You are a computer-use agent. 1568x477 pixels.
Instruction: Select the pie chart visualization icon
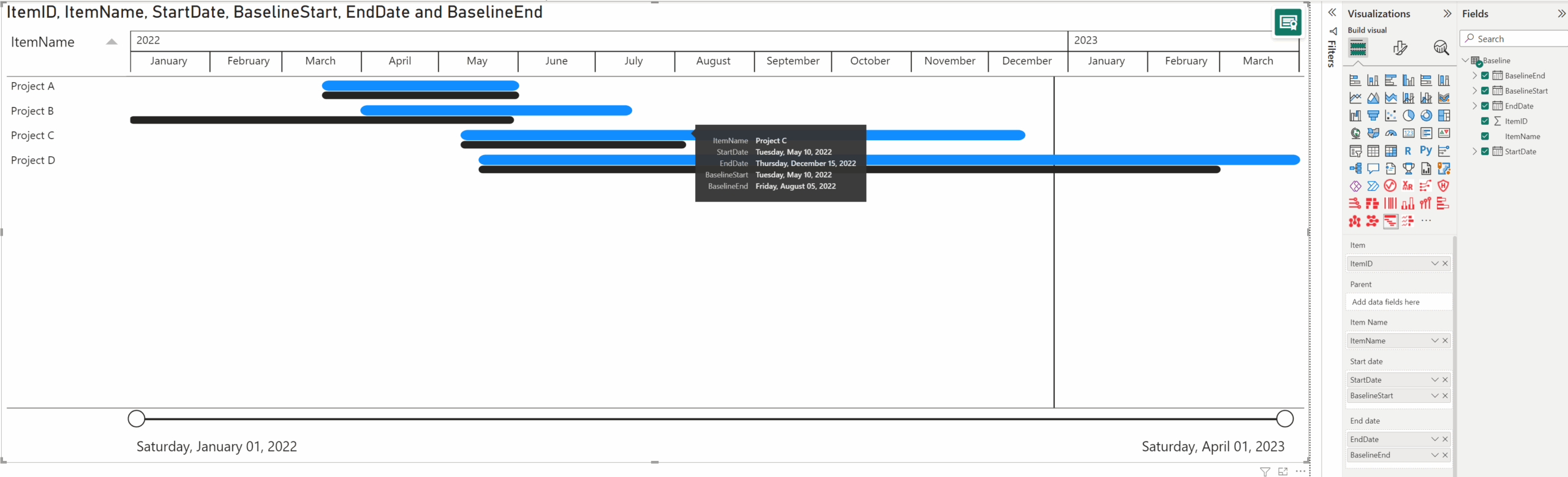[x=1408, y=116]
